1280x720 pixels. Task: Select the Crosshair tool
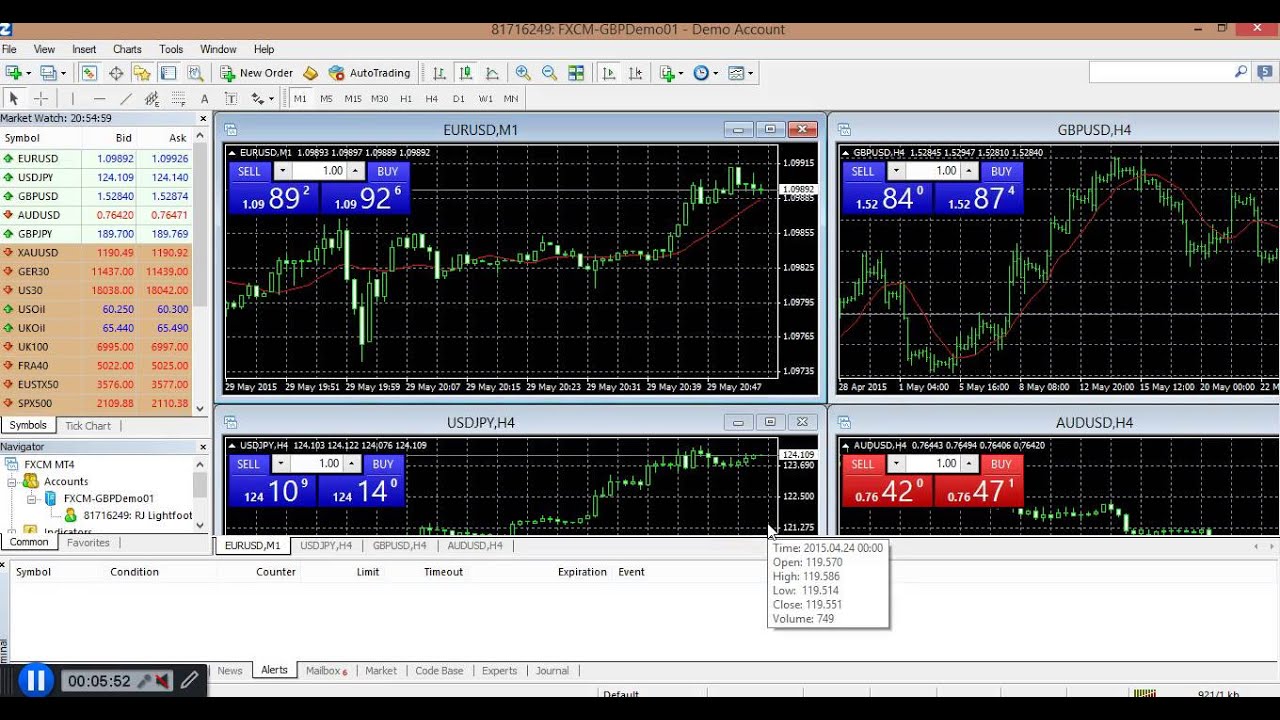point(41,98)
